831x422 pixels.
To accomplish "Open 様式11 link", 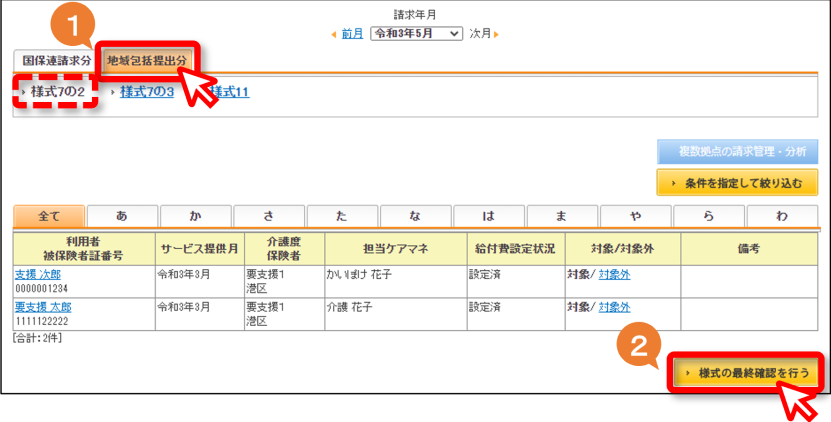I will click(229, 92).
